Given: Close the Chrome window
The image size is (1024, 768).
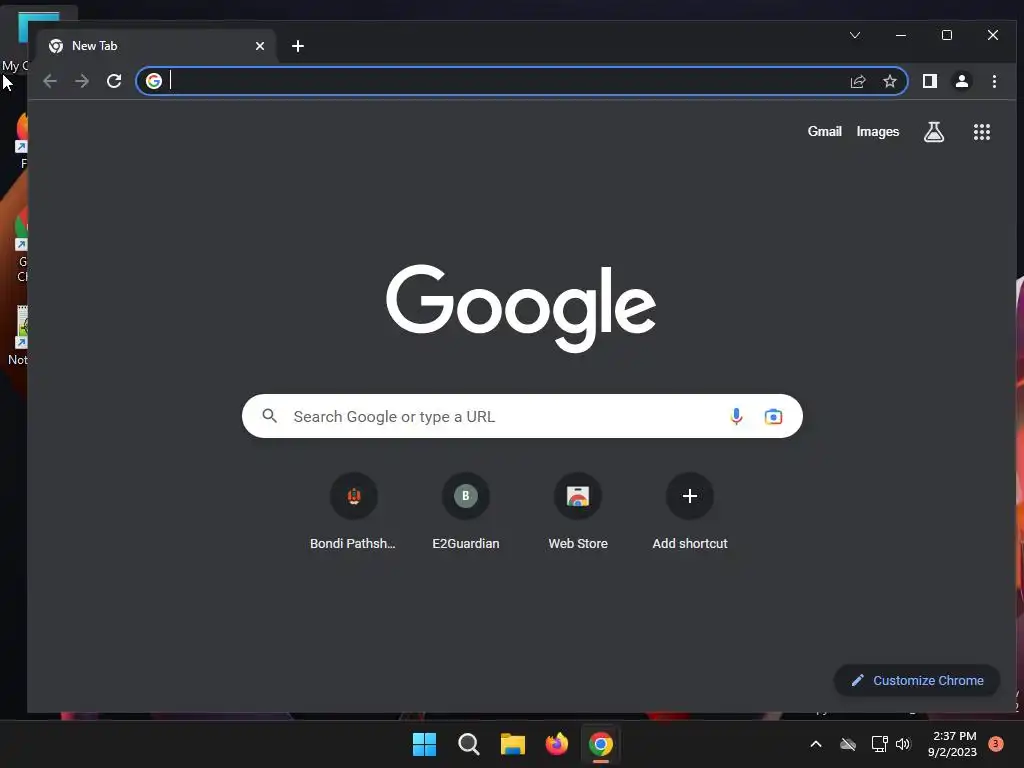Looking at the screenshot, I should click(x=993, y=35).
